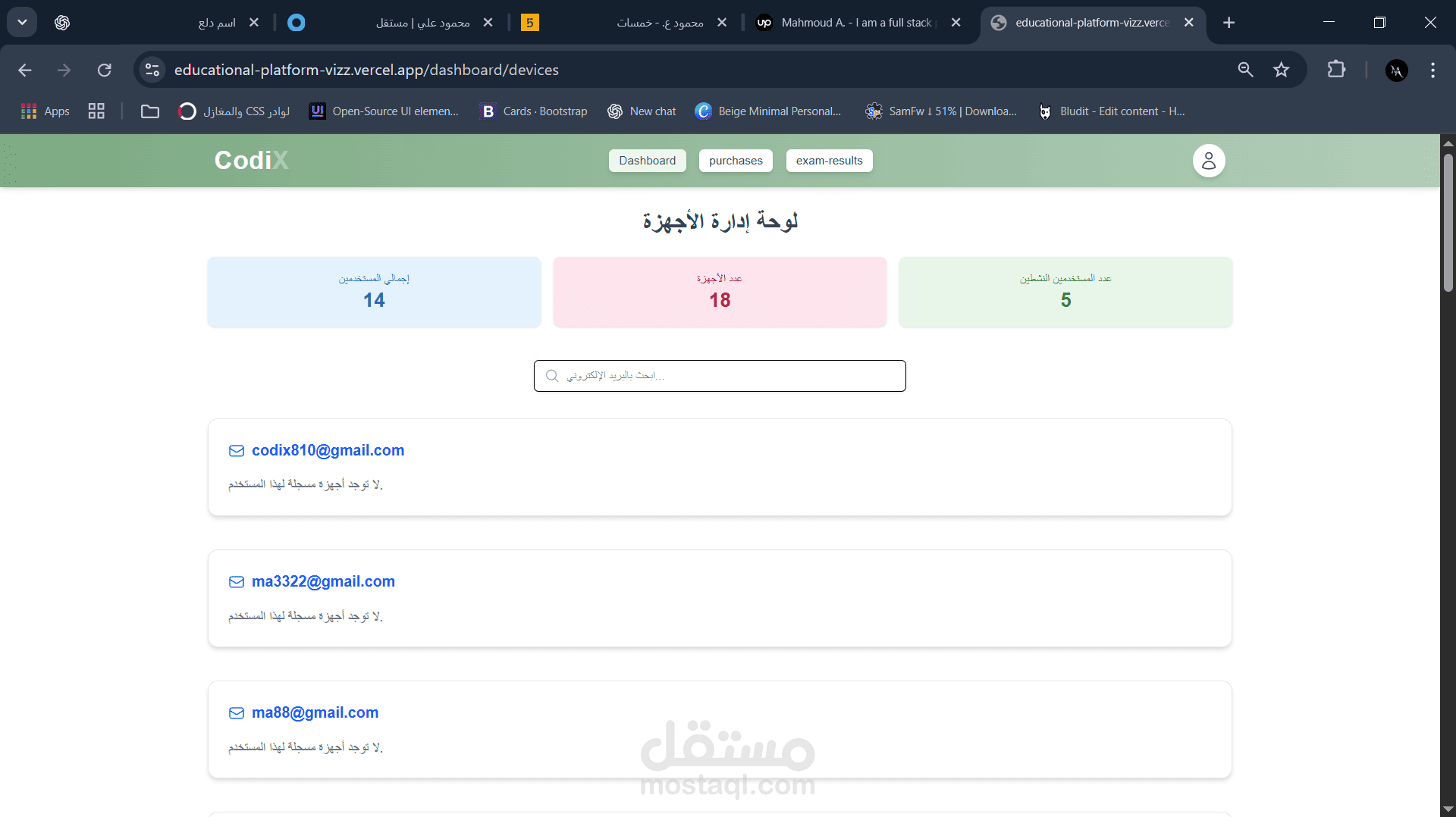Click the tab groups grid icon in bookmarks bar
The image size is (1456, 817).
[x=96, y=111]
